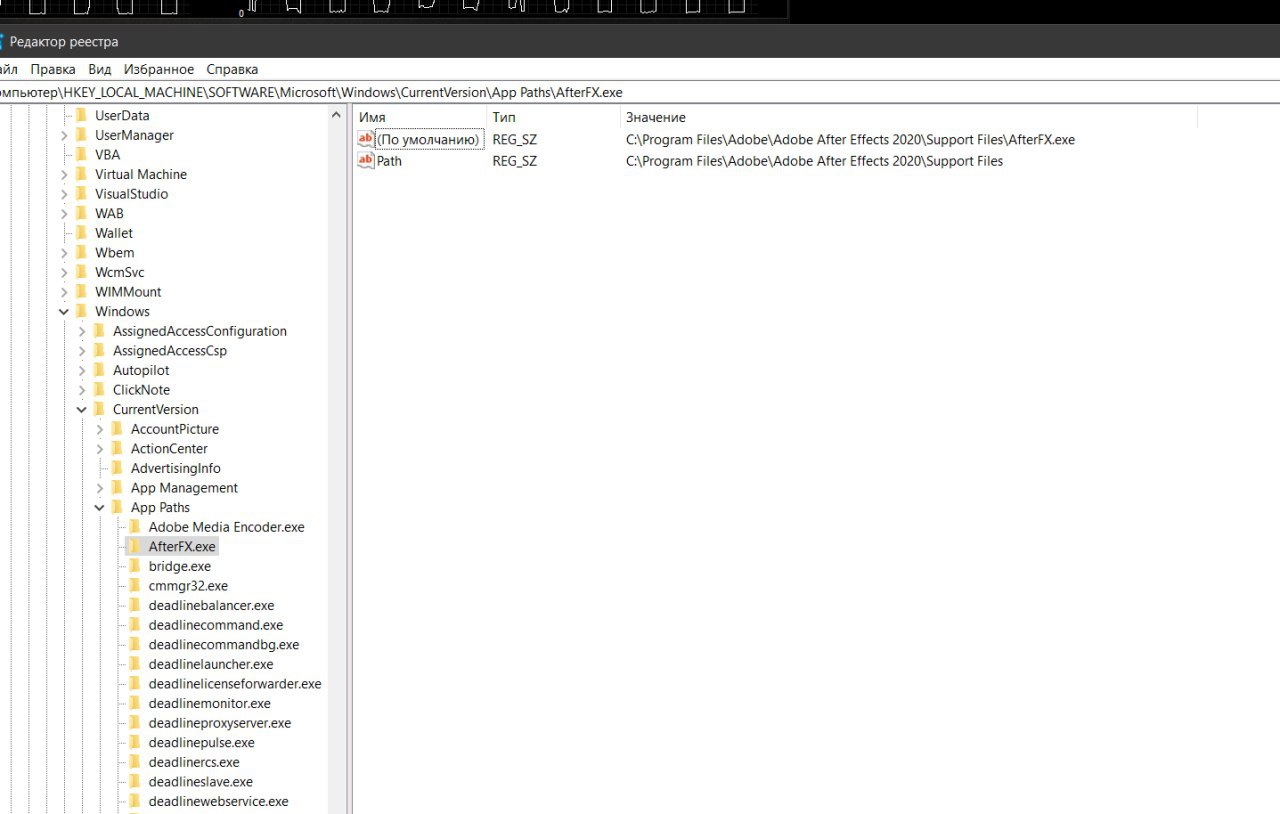This screenshot has height=814, width=1280.
Task: Select the deadlinelauncher.exe key
Action: point(210,664)
